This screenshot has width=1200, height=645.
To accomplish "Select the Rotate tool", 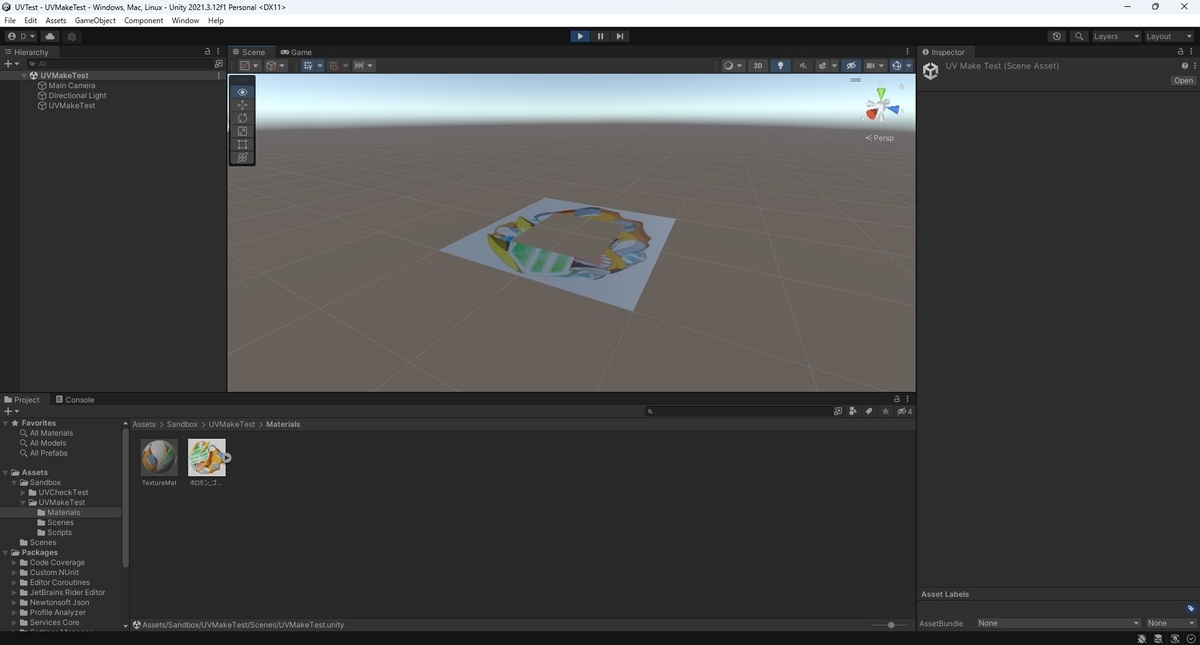I will click(242, 118).
